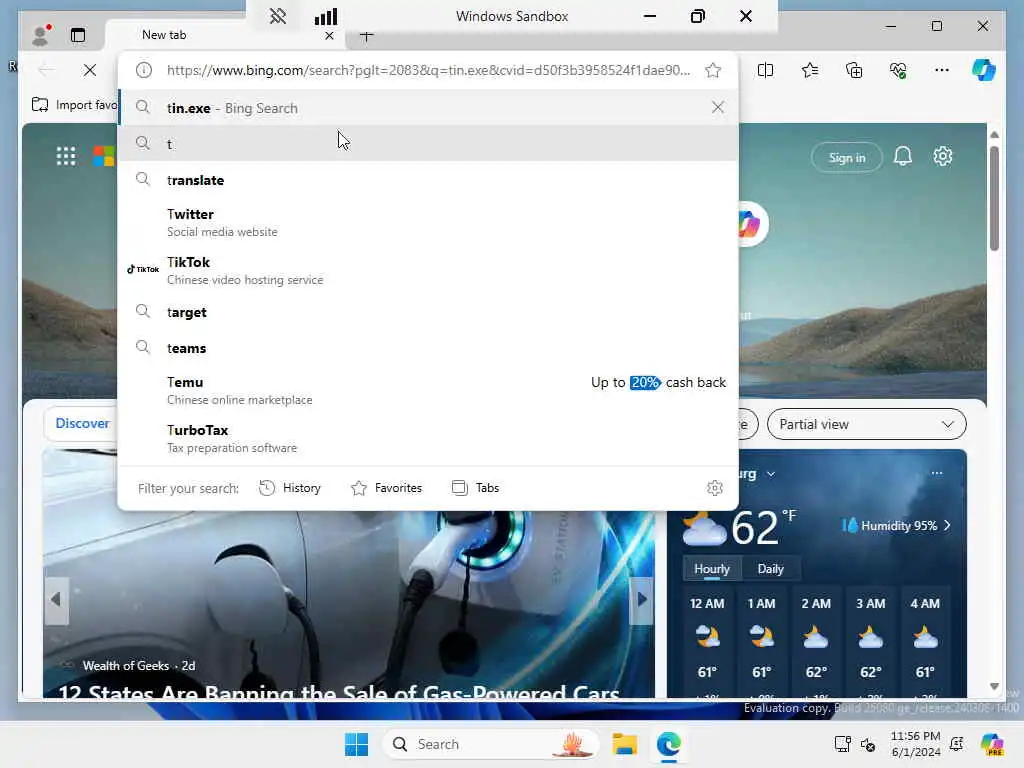Click Microsoft Edge taskbar icon
This screenshot has height=768, width=1024.
pyautogui.click(x=669, y=744)
